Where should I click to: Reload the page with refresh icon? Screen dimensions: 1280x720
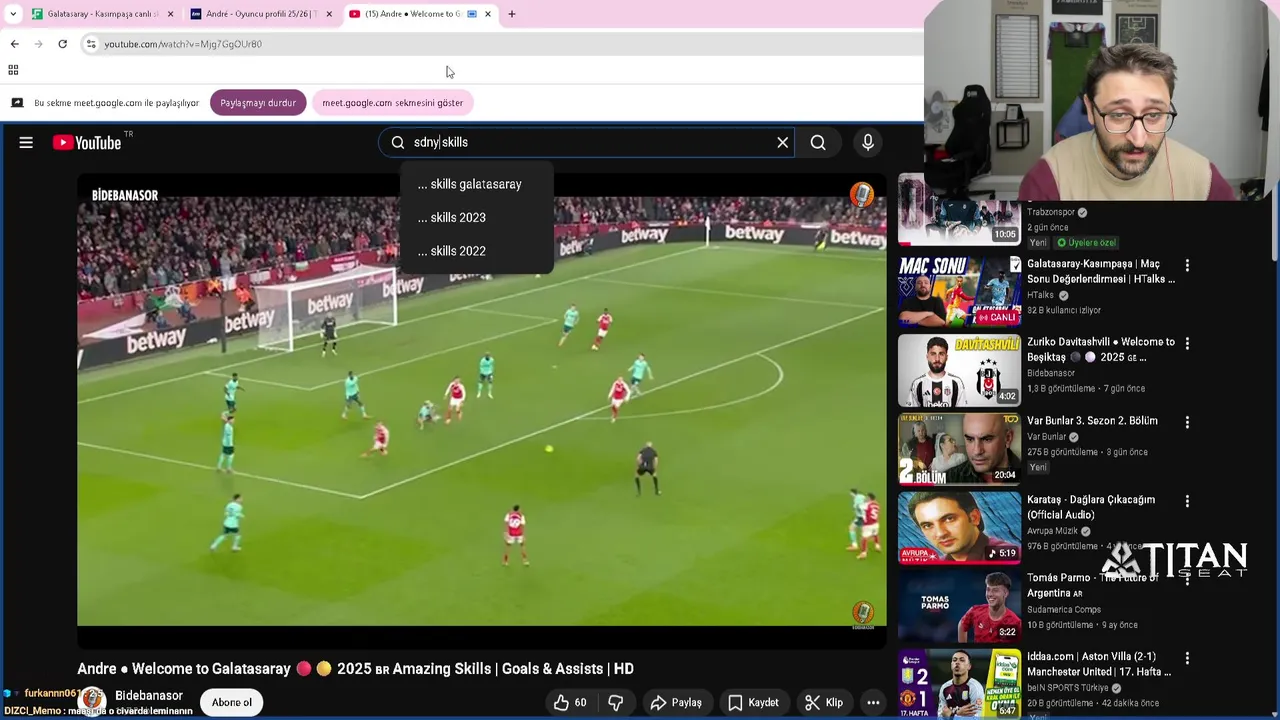62,44
